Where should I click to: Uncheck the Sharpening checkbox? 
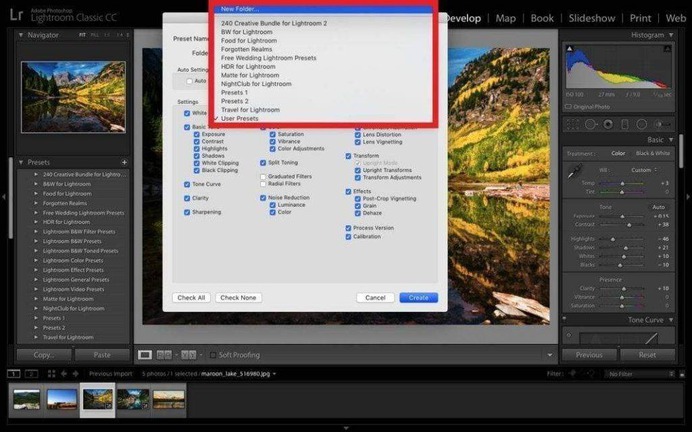[187, 212]
